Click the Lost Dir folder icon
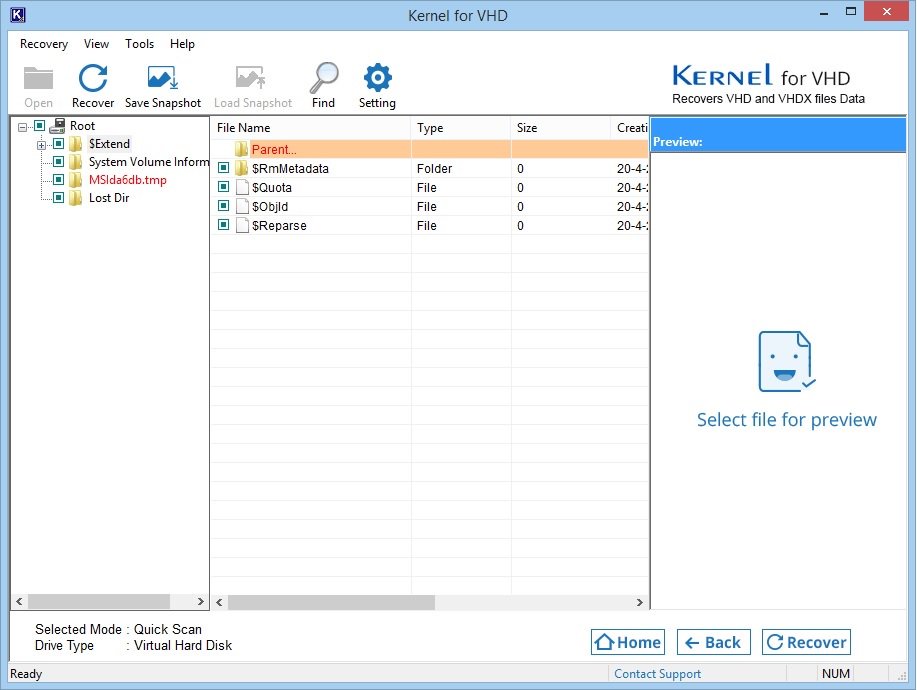The height and width of the screenshot is (690, 917). coord(75,198)
